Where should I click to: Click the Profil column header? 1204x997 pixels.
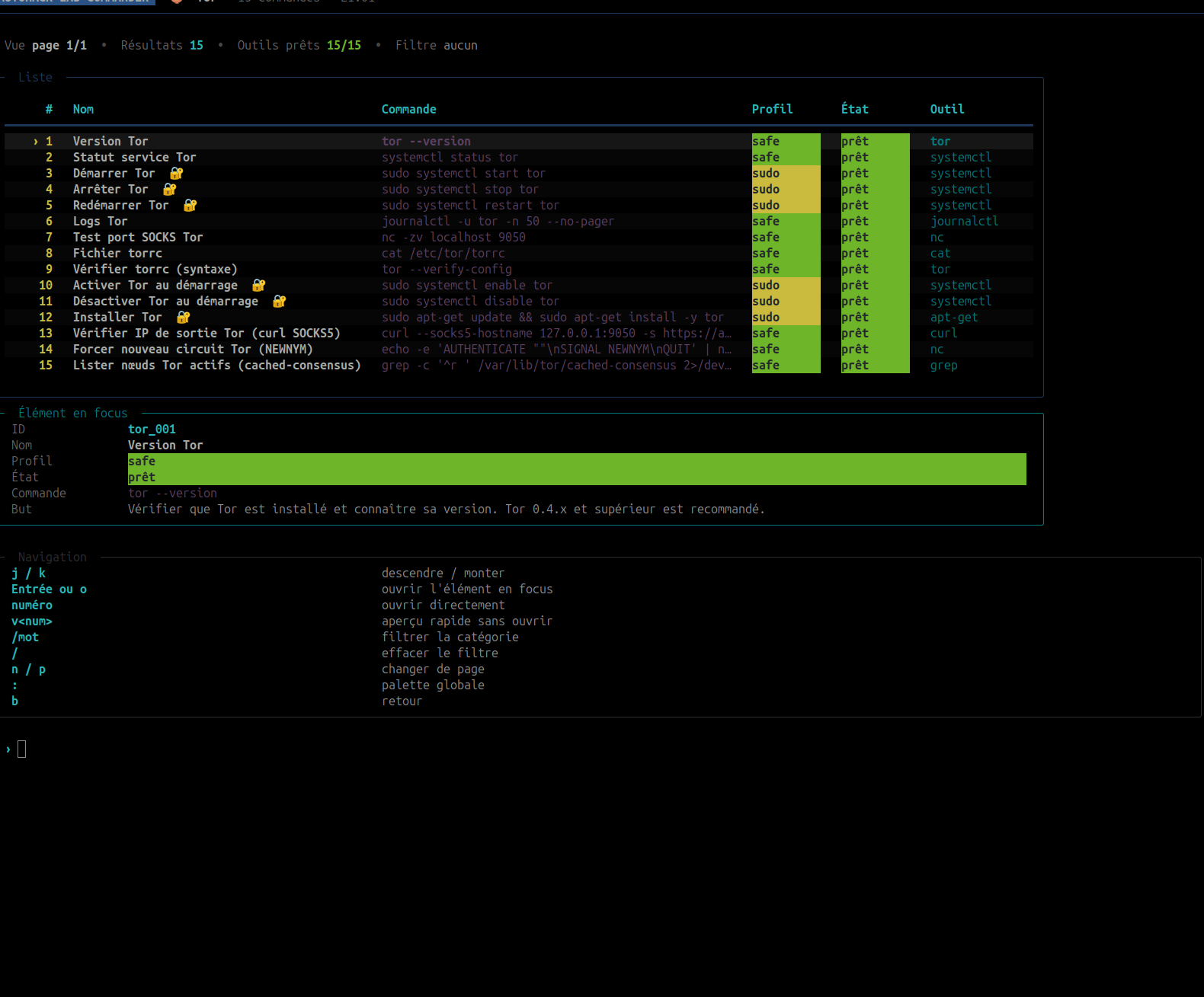coord(772,109)
